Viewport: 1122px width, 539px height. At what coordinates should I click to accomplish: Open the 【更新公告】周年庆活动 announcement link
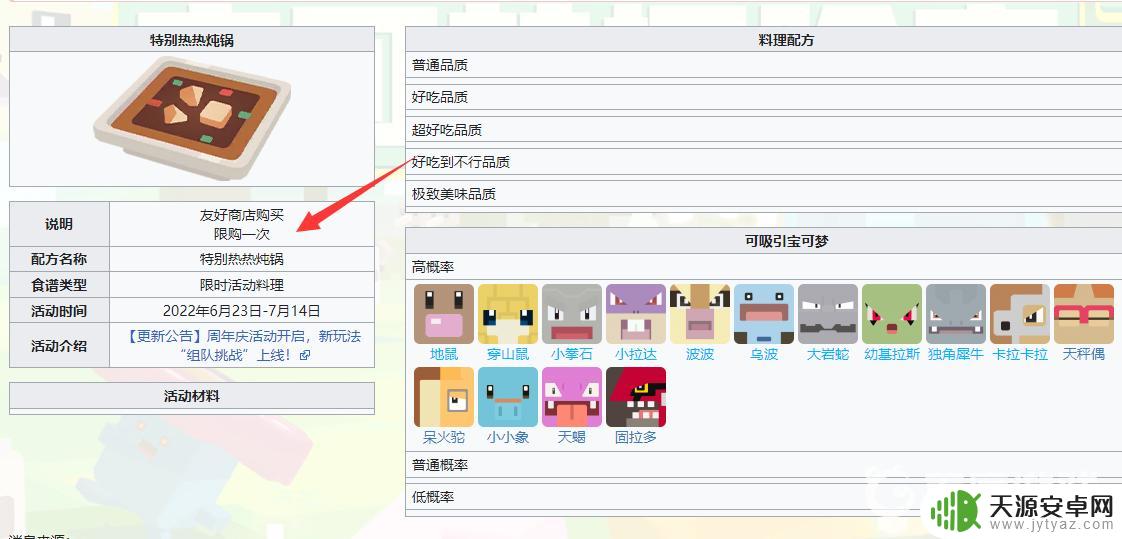pyautogui.click(x=245, y=344)
